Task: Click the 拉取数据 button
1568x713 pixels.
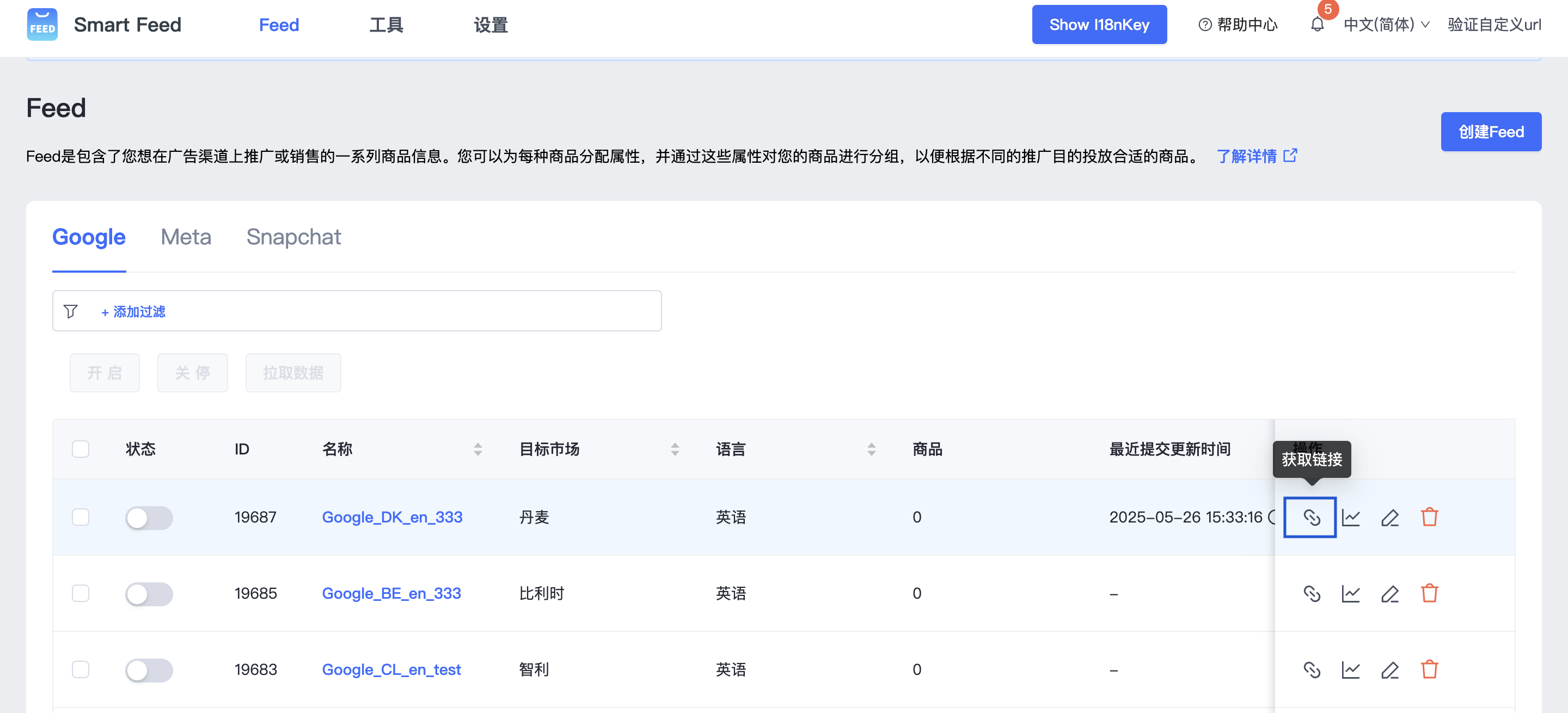Action: coord(293,372)
